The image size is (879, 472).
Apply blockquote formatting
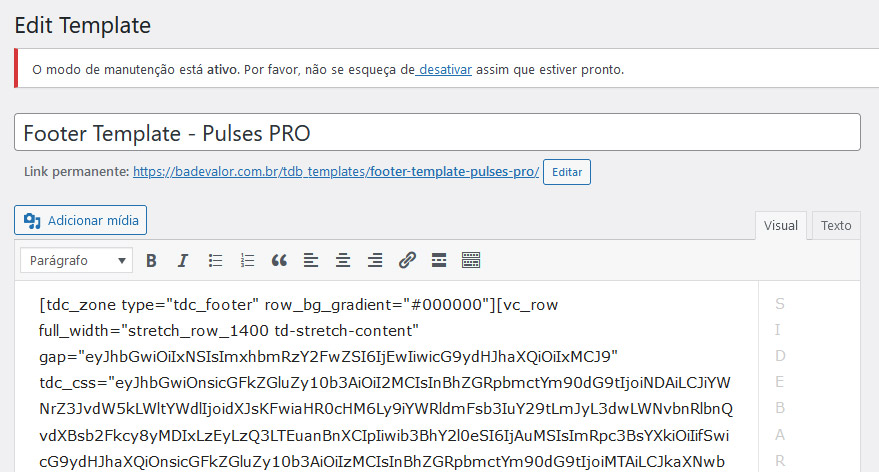point(279,261)
